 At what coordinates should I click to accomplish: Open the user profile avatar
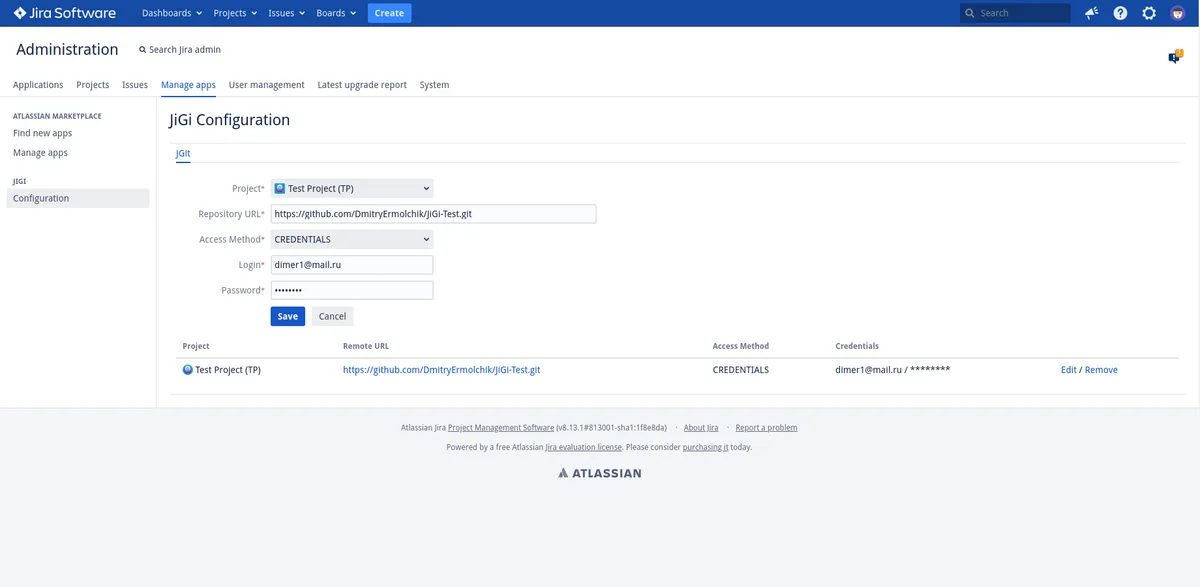point(1178,13)
